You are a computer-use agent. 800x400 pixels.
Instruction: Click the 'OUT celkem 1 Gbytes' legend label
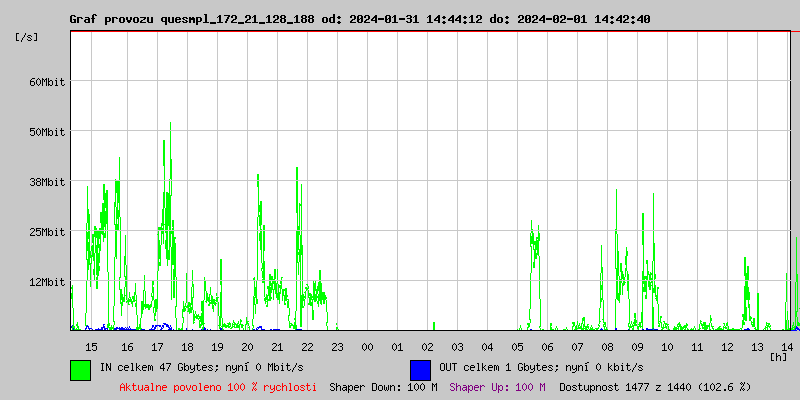click(x=541, y=368)
